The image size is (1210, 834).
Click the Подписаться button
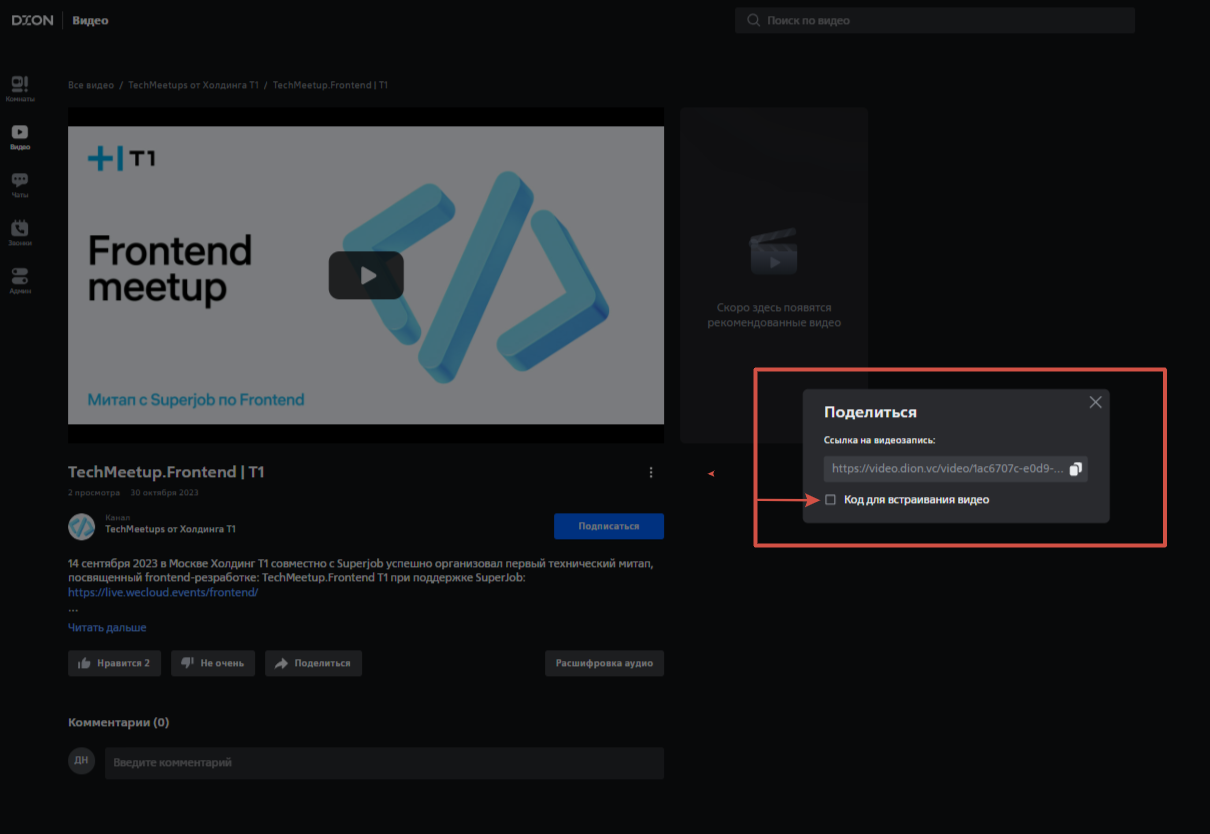point(609,526)
